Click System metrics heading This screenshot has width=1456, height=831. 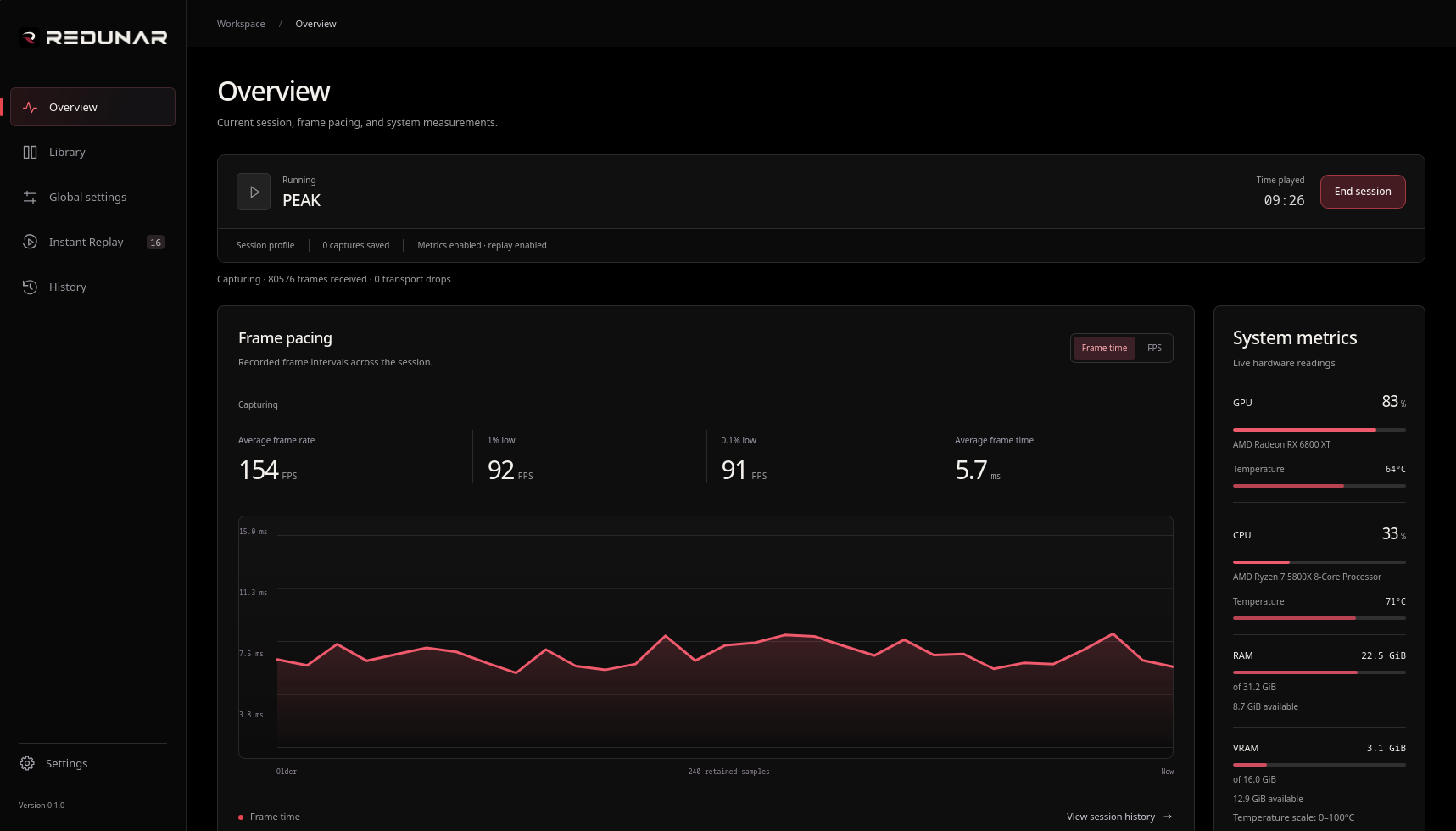click(1294, 338)
